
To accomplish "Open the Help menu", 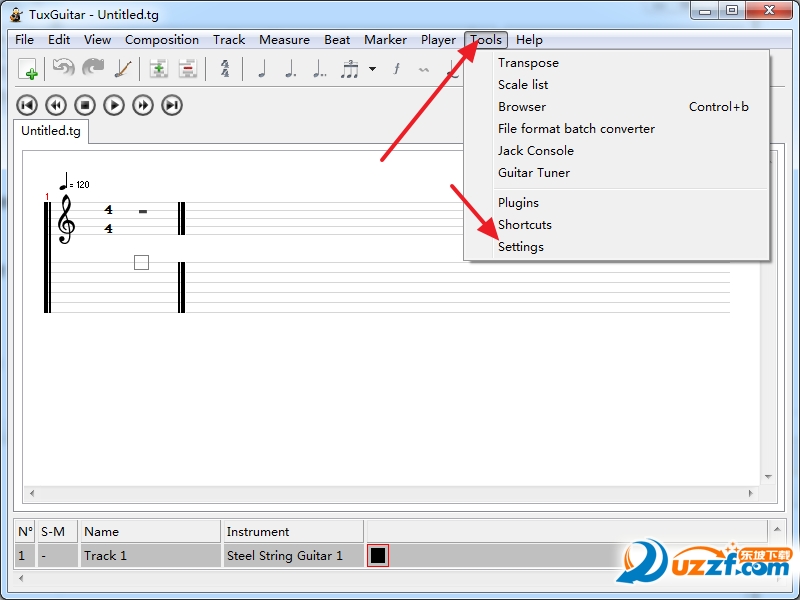I will [529, 40].
